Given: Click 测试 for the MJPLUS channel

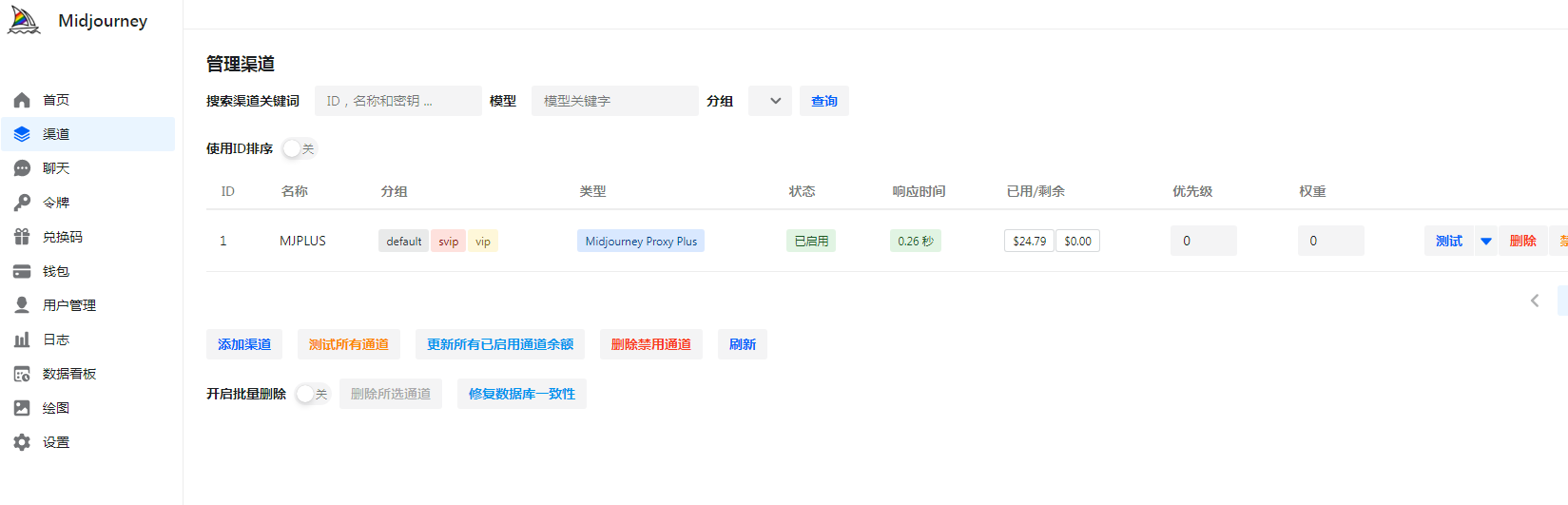Looking at the screenshot, I should tap(1449, 242).
